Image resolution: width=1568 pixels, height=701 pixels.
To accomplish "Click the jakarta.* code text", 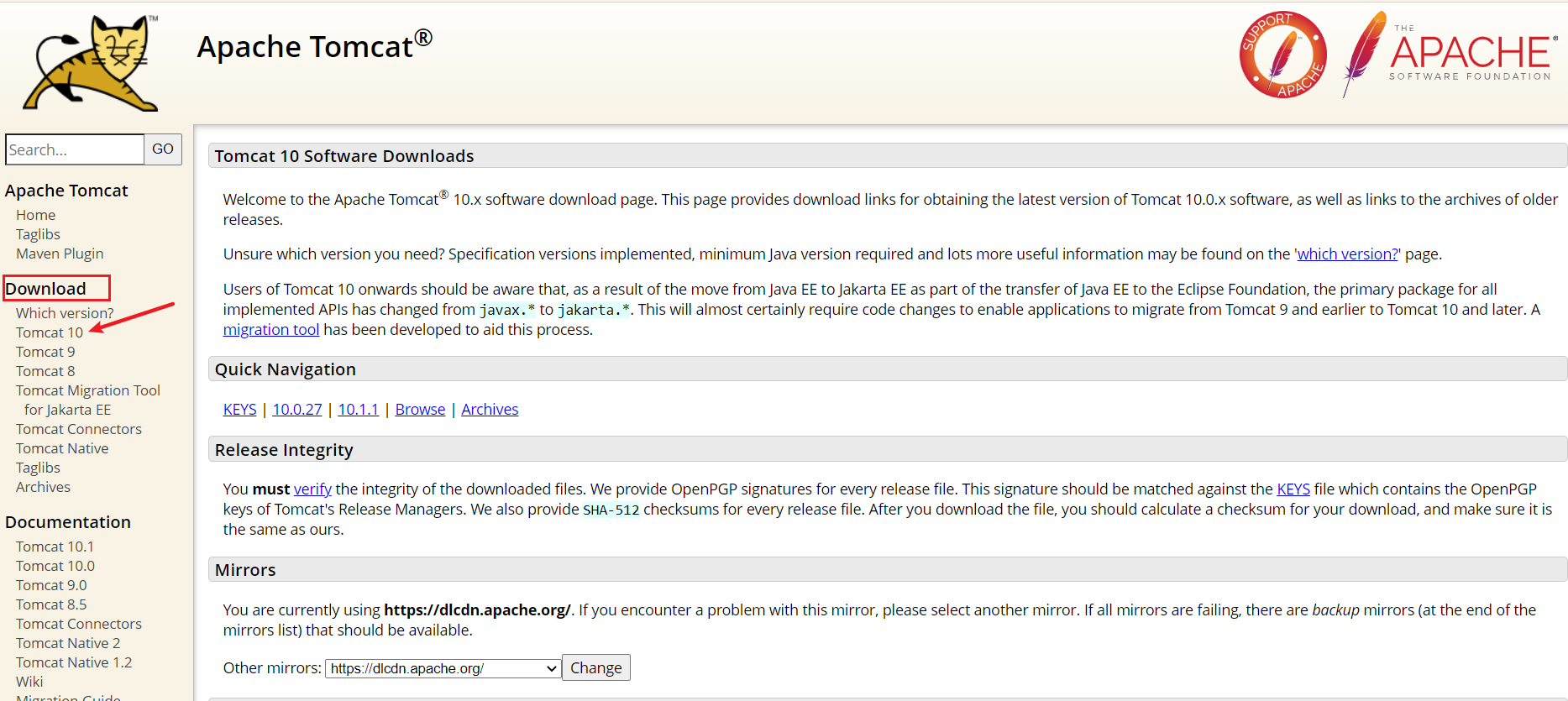I will click(594, 310).
